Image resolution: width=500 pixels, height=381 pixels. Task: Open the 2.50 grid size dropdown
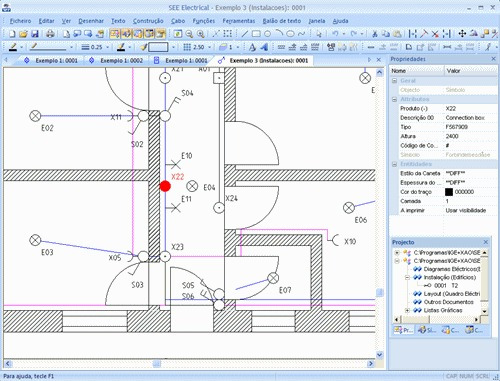209,47
